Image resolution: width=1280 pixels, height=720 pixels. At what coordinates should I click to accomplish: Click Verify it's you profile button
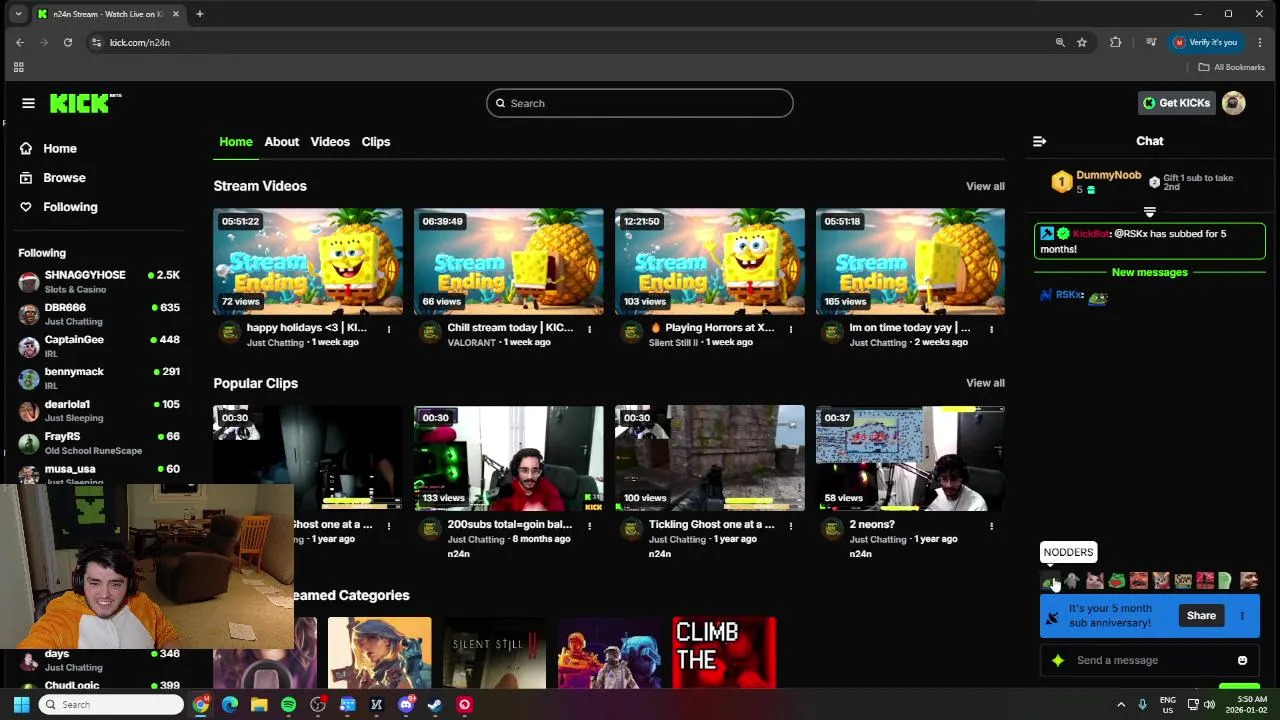[1206, 42]
